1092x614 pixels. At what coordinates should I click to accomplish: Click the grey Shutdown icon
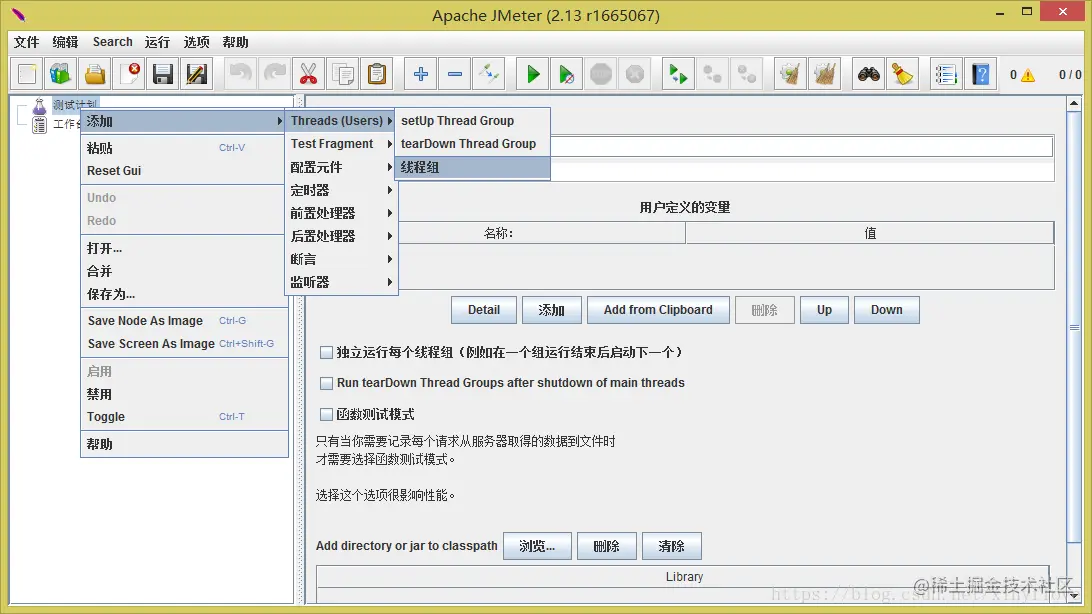click(x=635, y=74)
